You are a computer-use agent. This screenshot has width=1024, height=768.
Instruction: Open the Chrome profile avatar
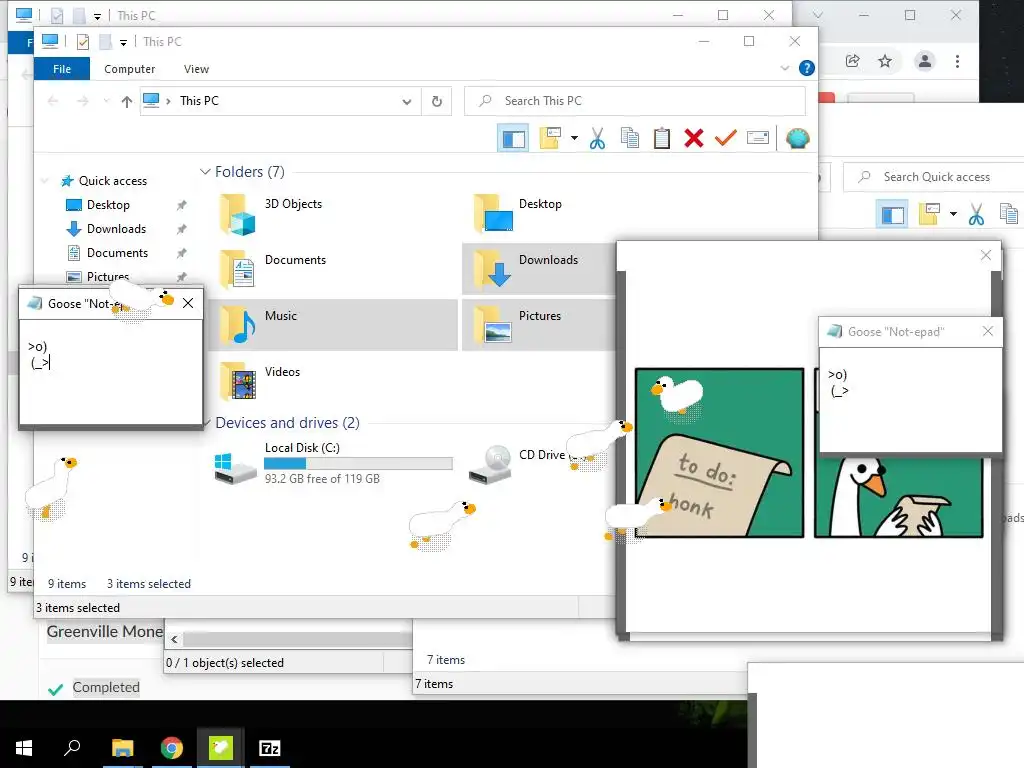click(924, 61)
